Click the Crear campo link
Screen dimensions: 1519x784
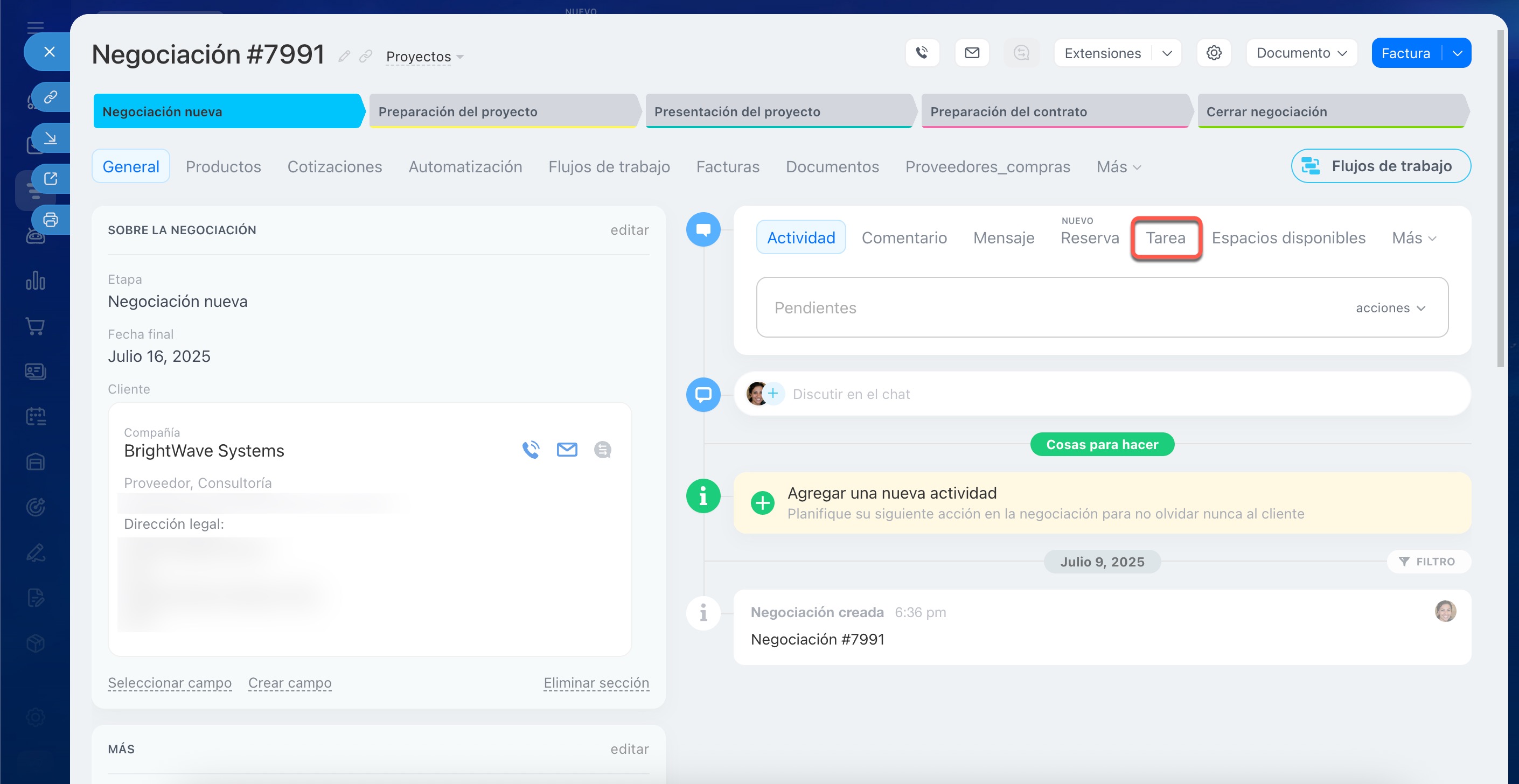[290, 683]
